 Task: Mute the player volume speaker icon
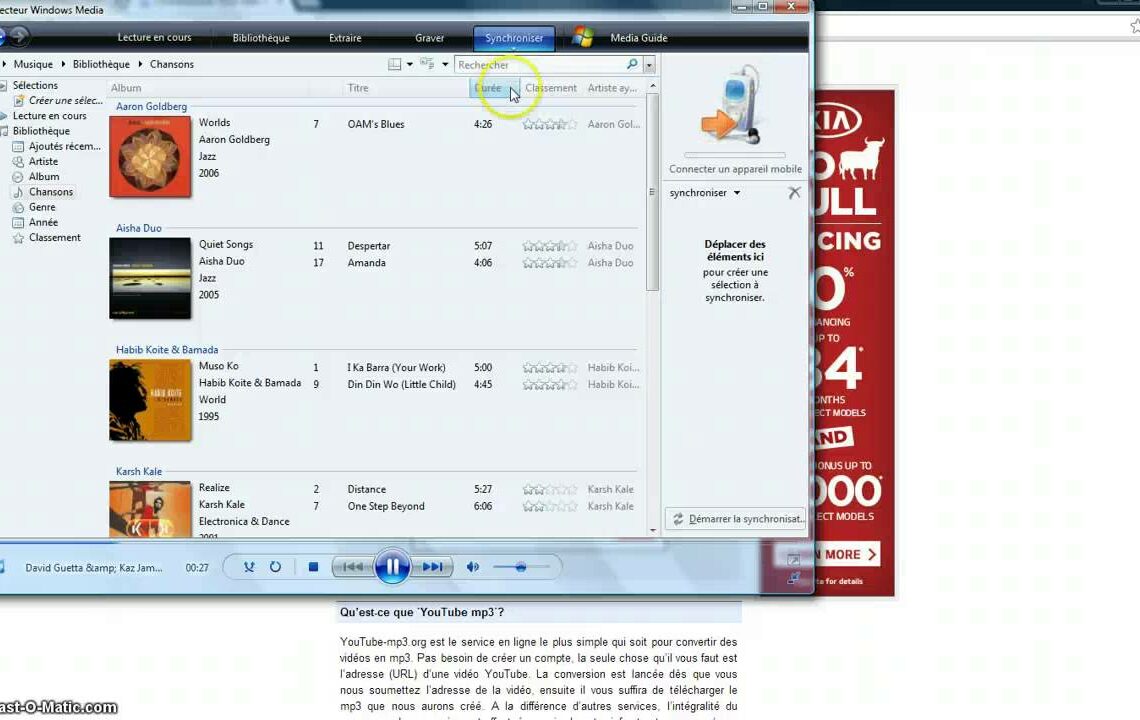click(x=473, y=567)
